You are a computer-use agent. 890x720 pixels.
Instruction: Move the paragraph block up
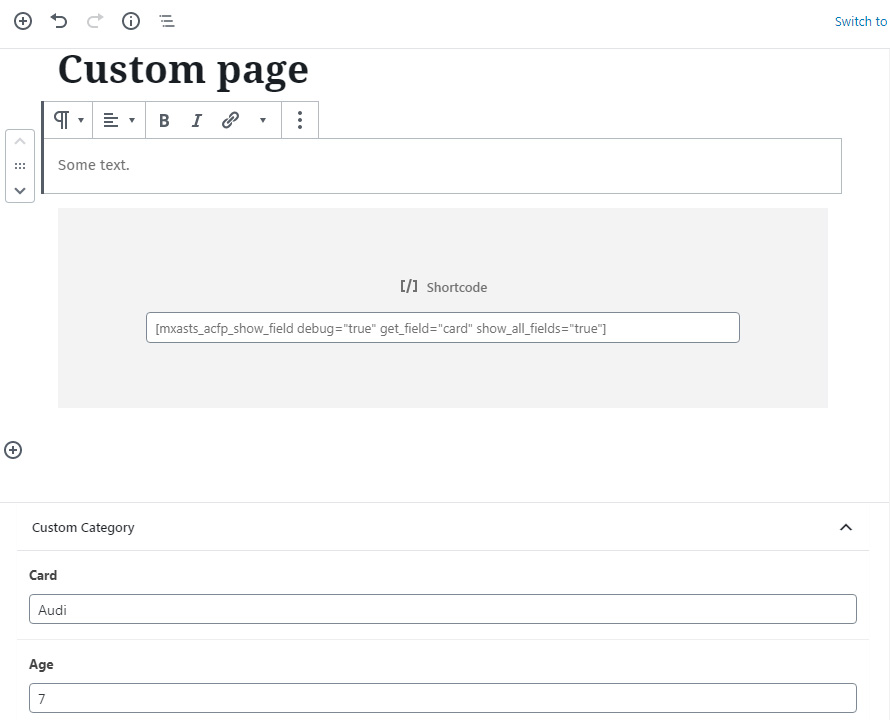tap(20, 141)
